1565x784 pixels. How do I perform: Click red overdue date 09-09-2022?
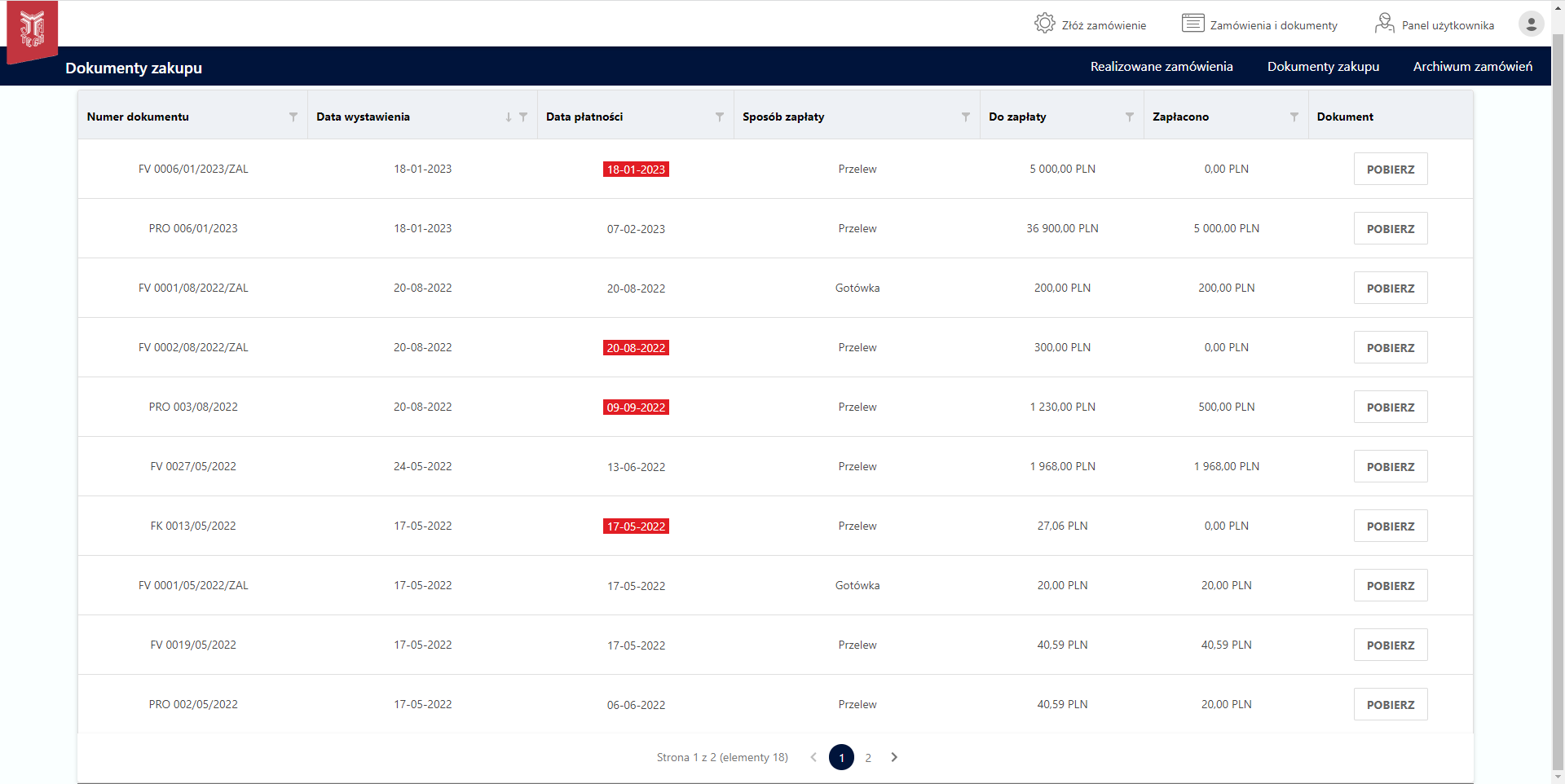[636, 407]
